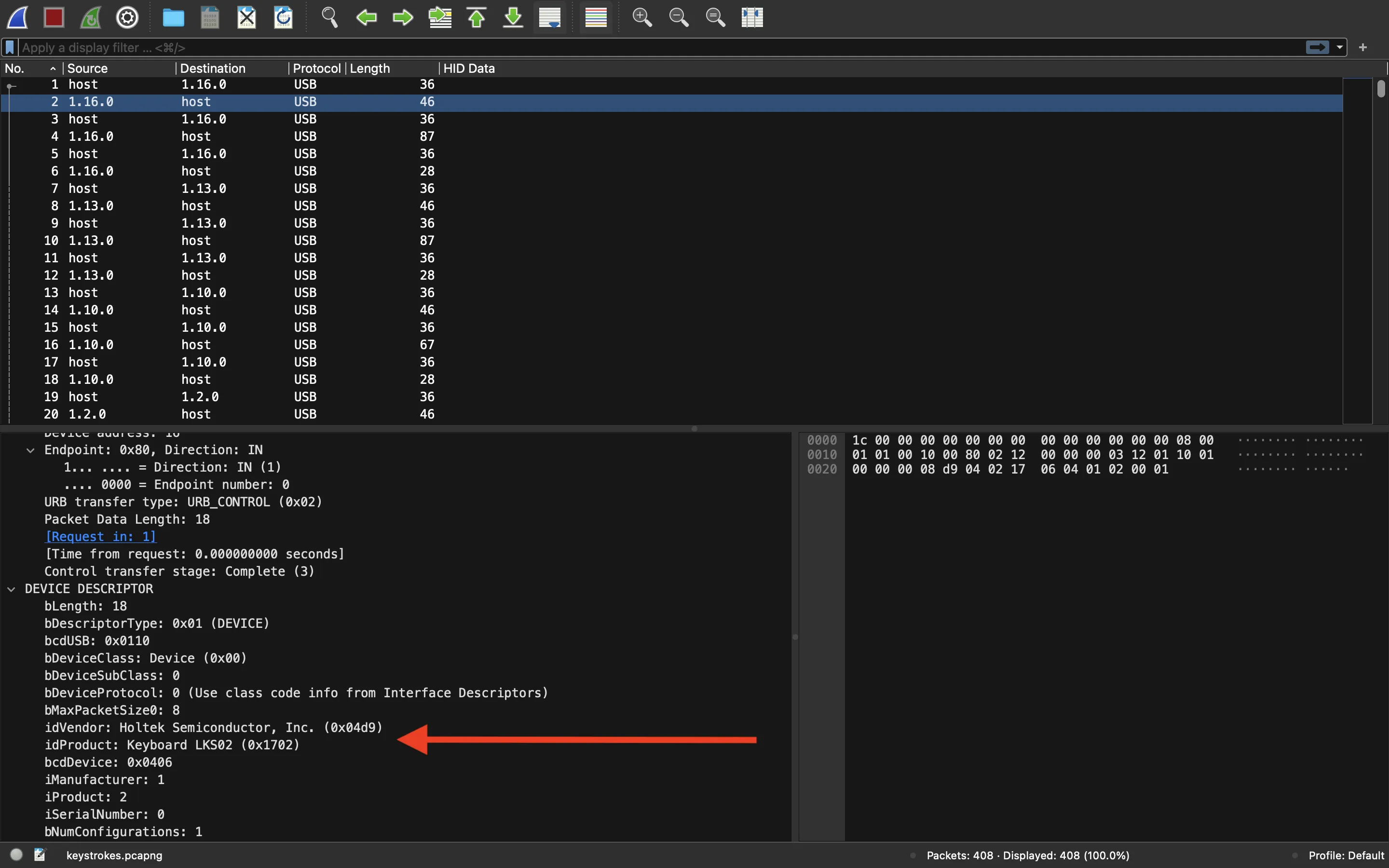The image size is (1389, 868).
Task: Click the display filter input field
Action: (x=660, y=47)
